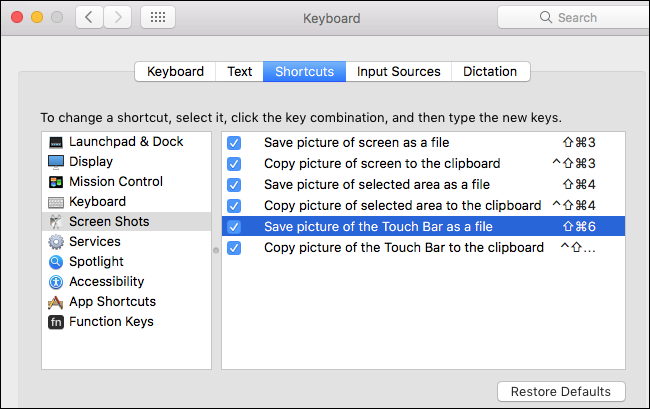Screen dimensions: 650x409
Task: Switch to the Text tab
Action: tap(240, 71)
